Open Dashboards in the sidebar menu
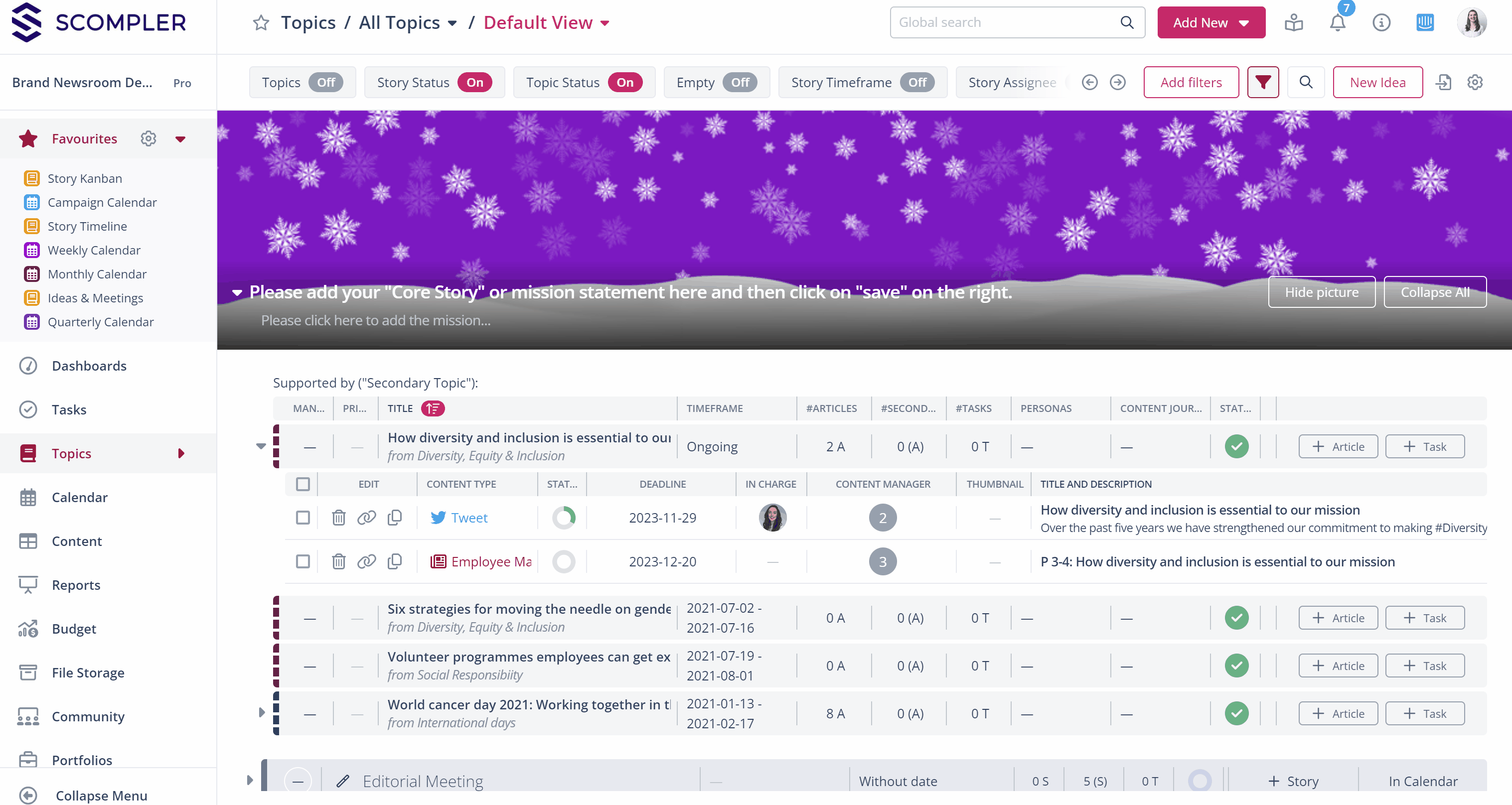 (x=89, y=366)
